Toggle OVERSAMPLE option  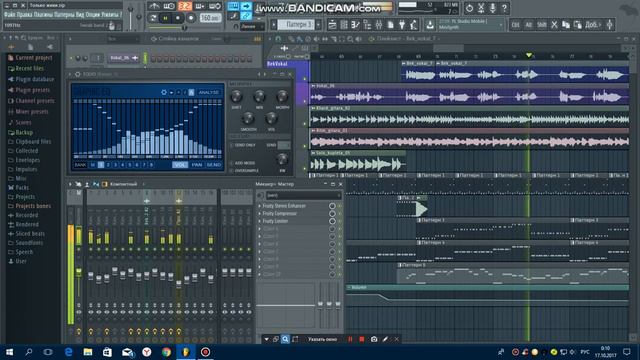click(244, 171)
